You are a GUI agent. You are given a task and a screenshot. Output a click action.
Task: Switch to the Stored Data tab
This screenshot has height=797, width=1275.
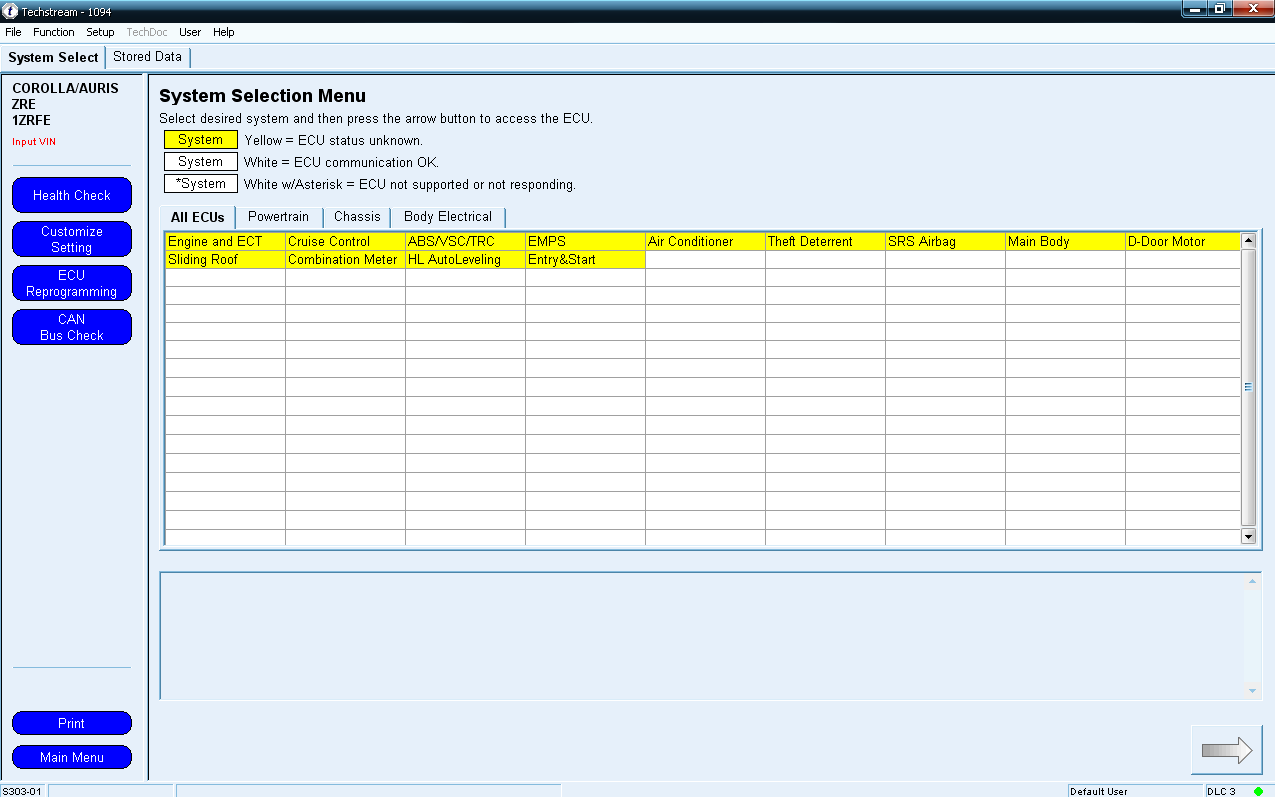[147, 57]
